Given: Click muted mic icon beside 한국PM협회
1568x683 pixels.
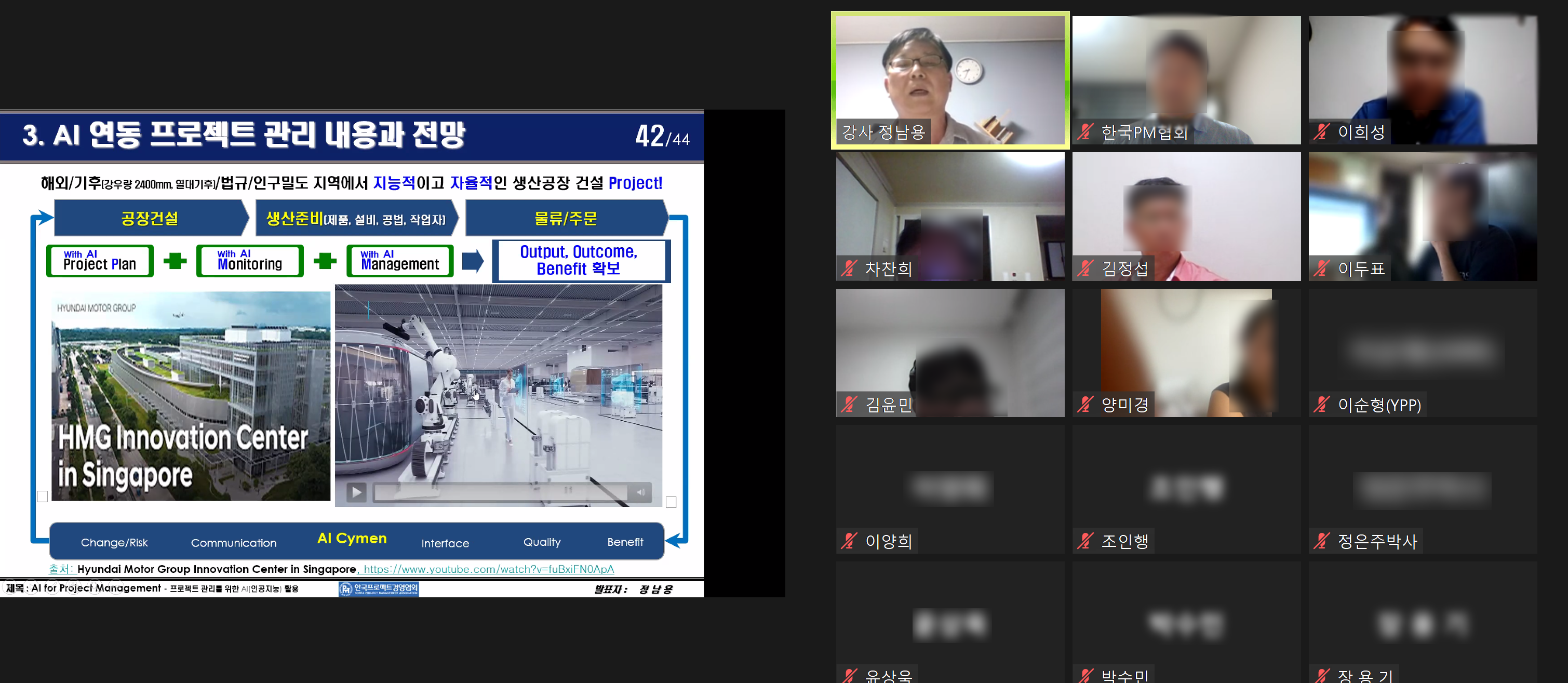Looking at the screenshot, I should [x=1084, y=132].
